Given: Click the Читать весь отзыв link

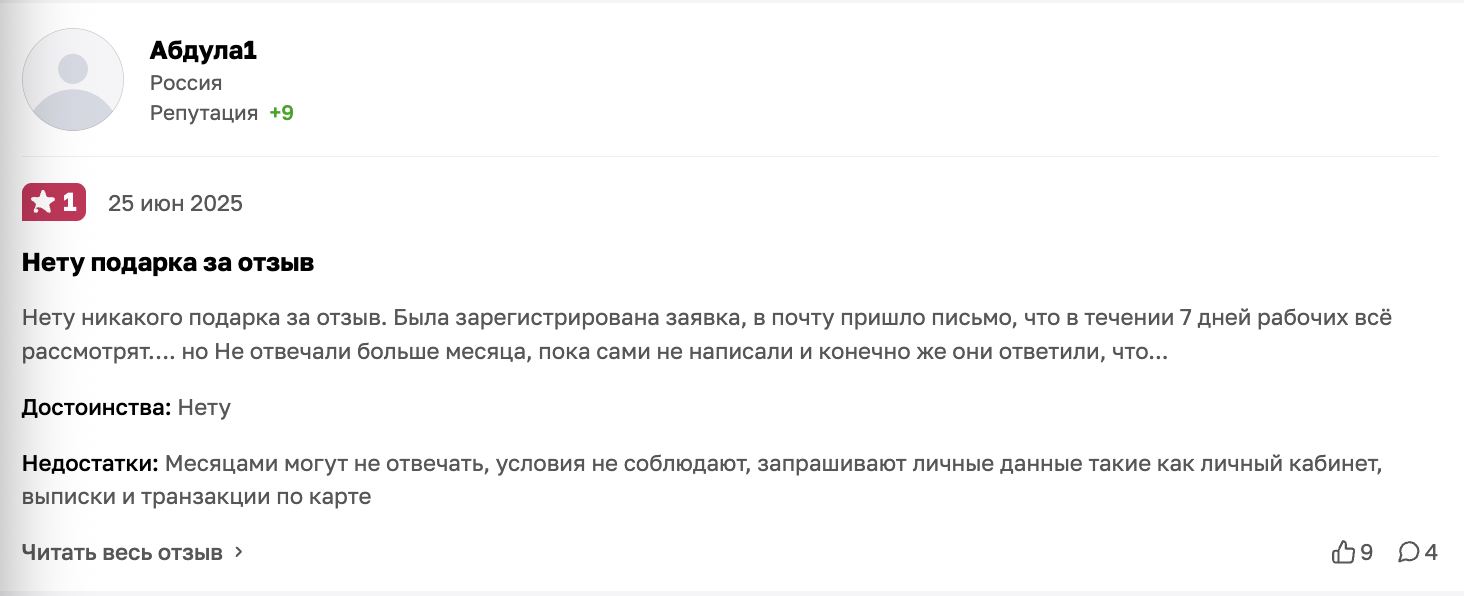Looking at the screenshot, I should [x=120, y=551].
